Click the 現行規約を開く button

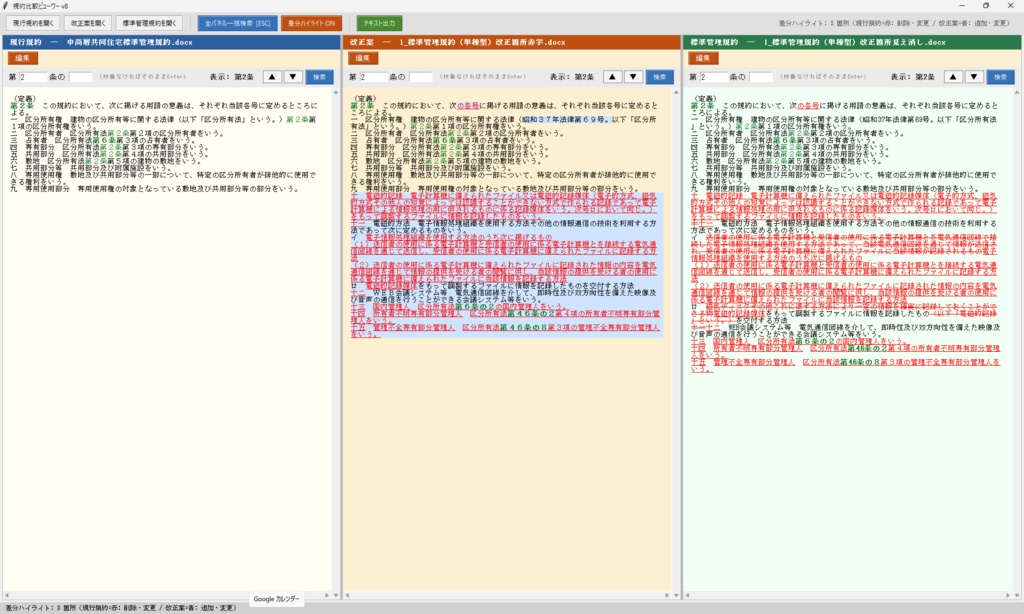point(33,23)
